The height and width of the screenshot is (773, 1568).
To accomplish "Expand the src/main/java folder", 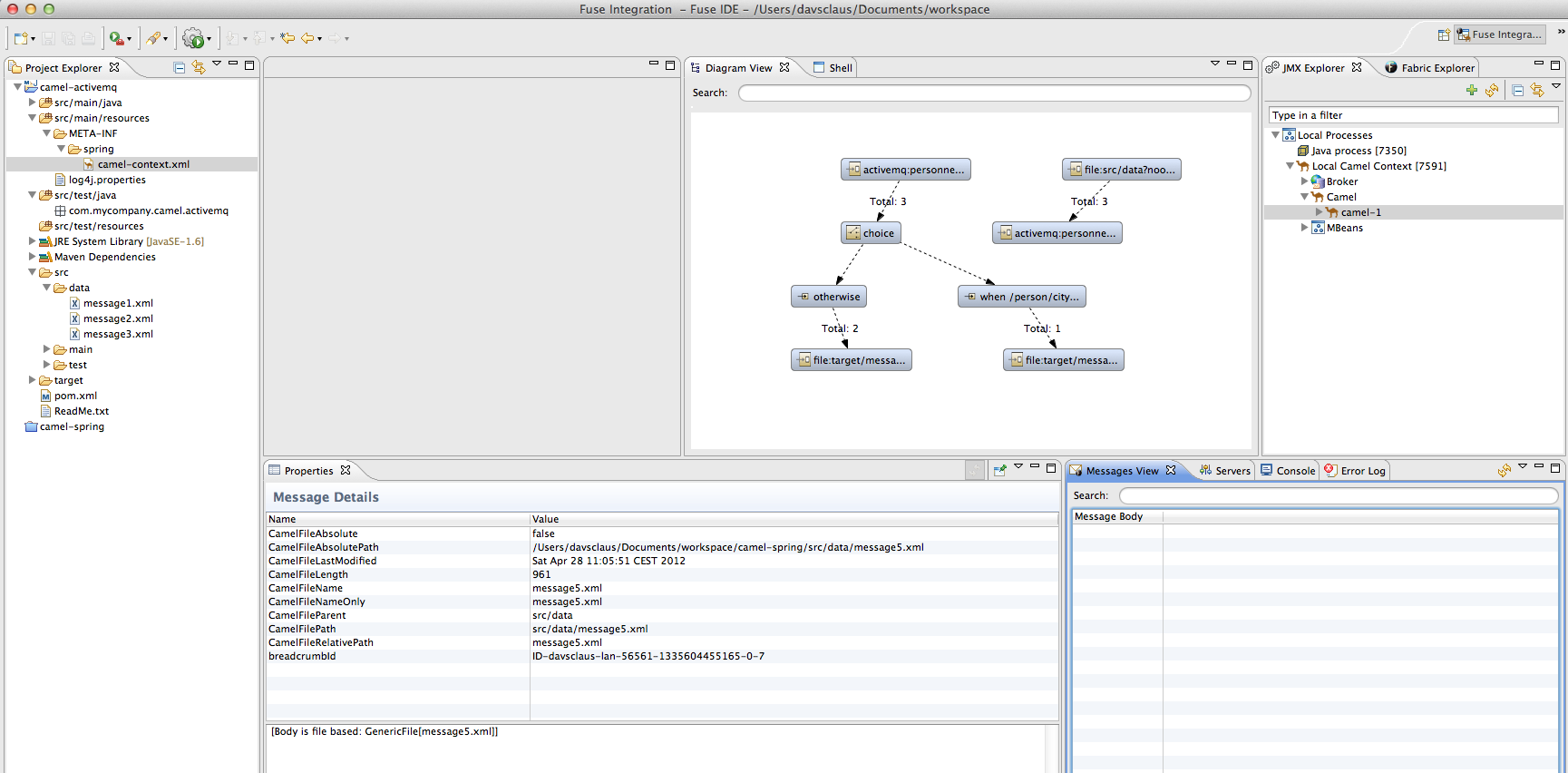I will pyautogui.click(x=32, y=103).
